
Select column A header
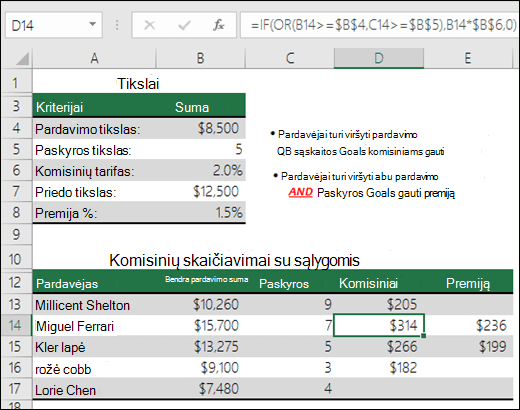[94, 58]
